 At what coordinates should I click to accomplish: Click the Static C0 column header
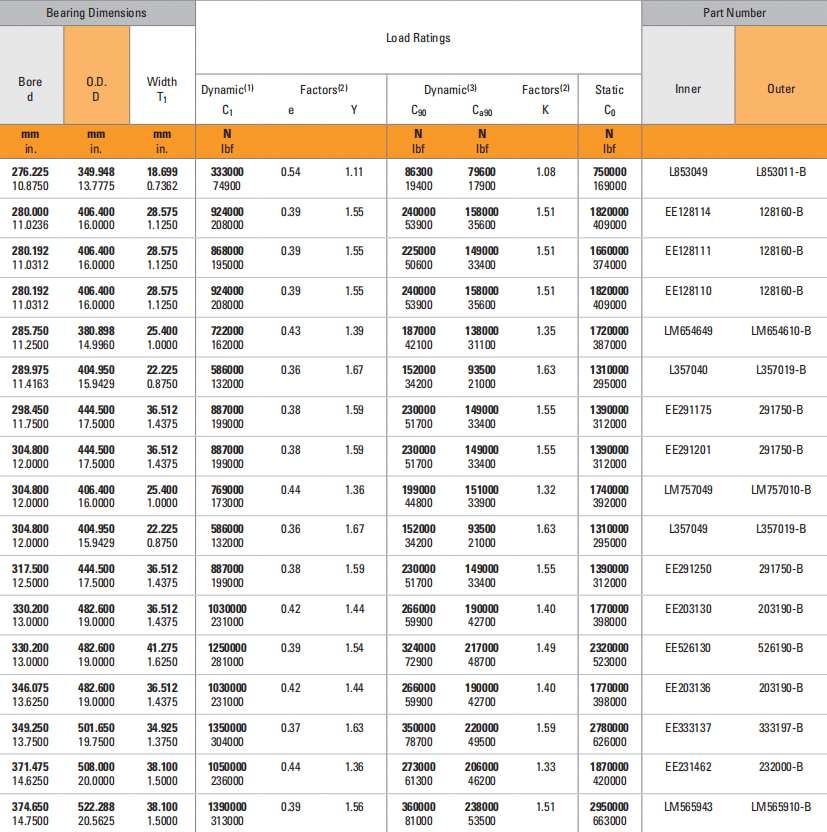coord(609,99)
